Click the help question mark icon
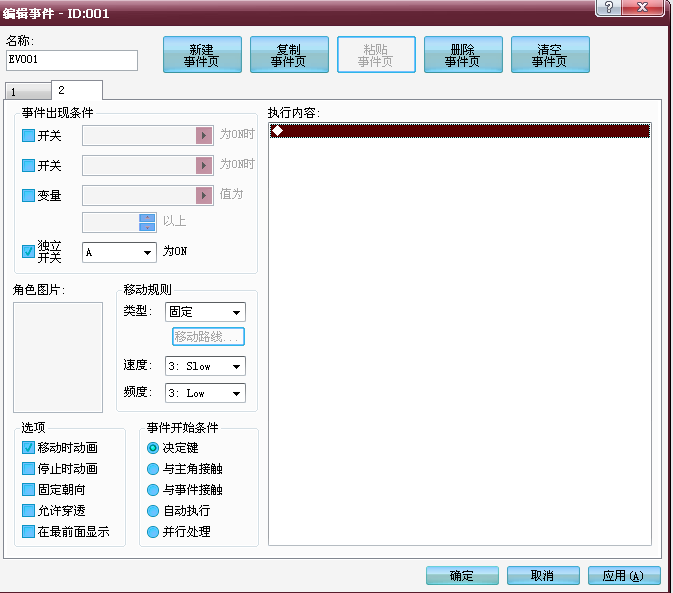The width and height of the screenshot is (673, 593). [x=608, y=7]
